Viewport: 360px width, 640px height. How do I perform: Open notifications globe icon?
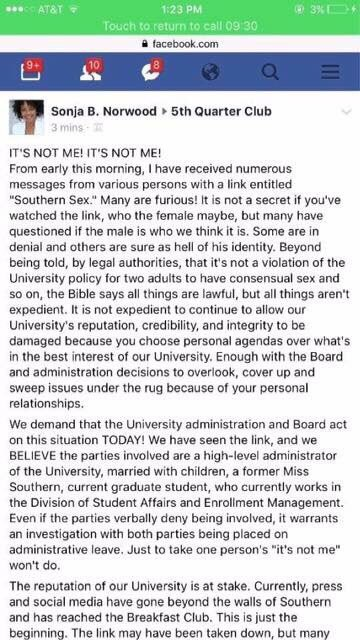[x=210, y=72]
